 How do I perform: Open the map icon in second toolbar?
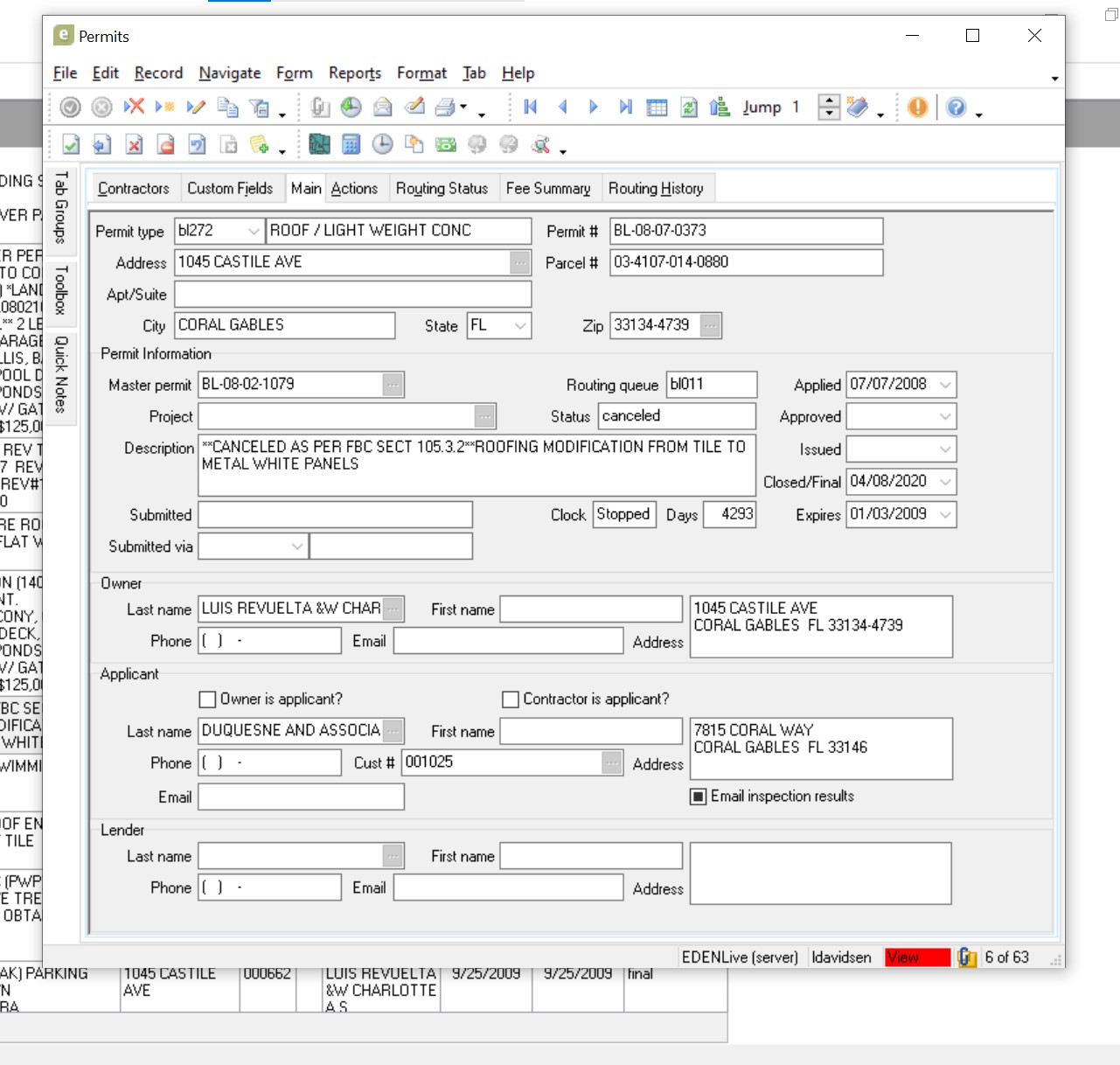point(320,145)
